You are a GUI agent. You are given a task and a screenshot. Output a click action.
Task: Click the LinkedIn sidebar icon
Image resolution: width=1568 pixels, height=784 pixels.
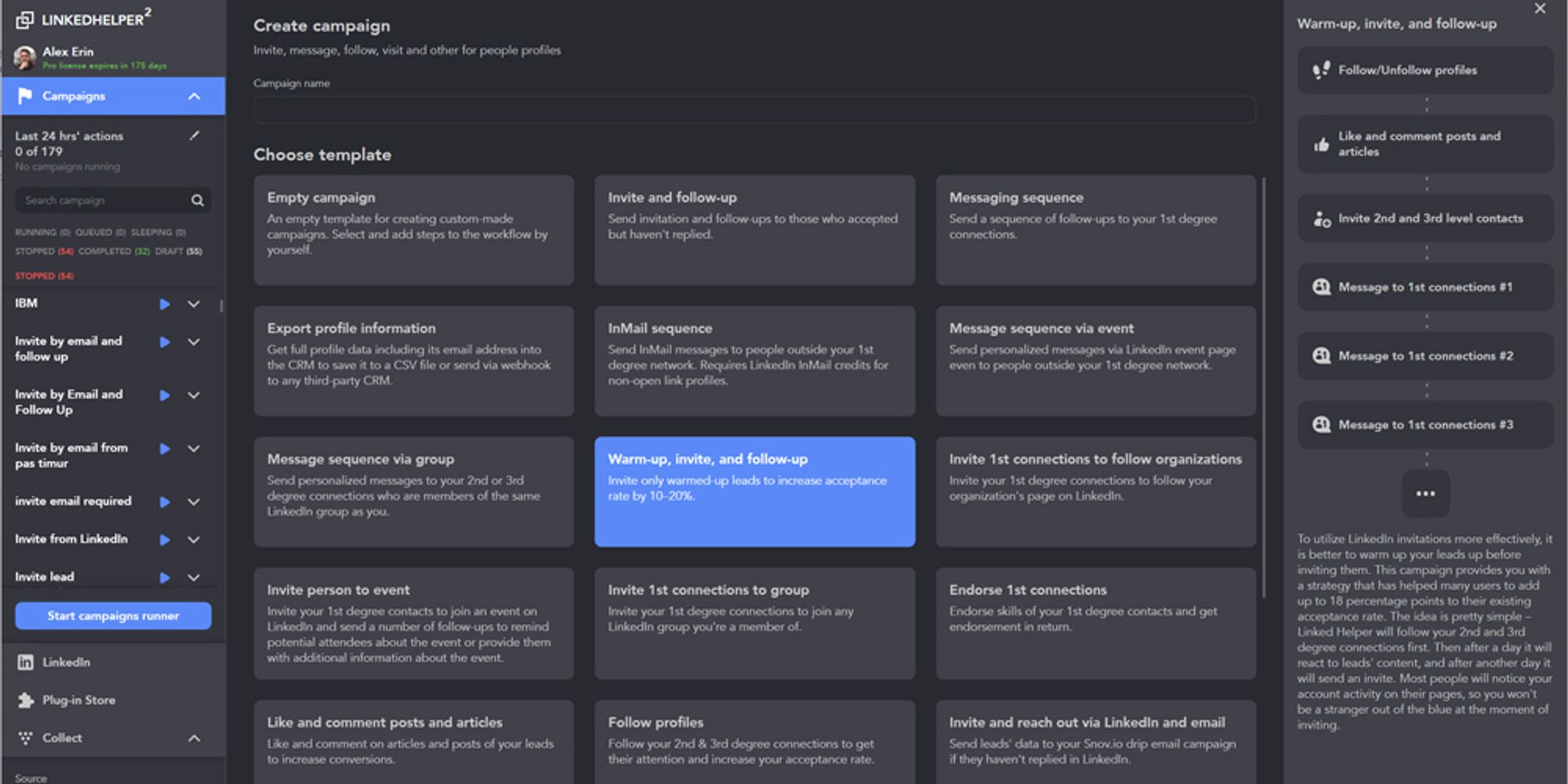(x=25, y=662)
